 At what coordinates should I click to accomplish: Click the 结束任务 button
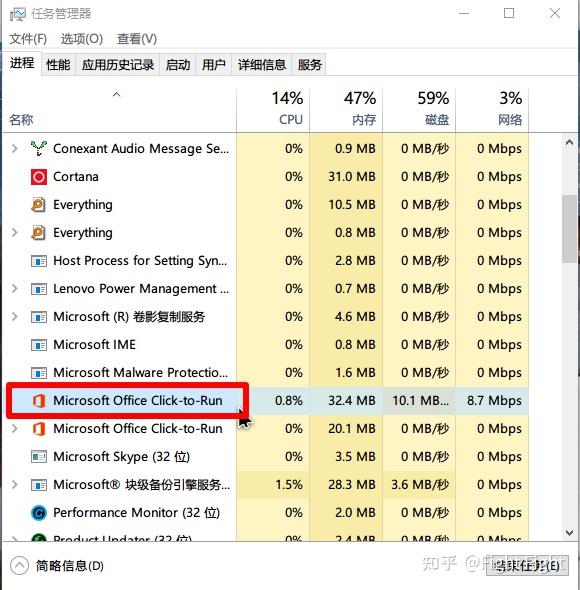[527, 566]
